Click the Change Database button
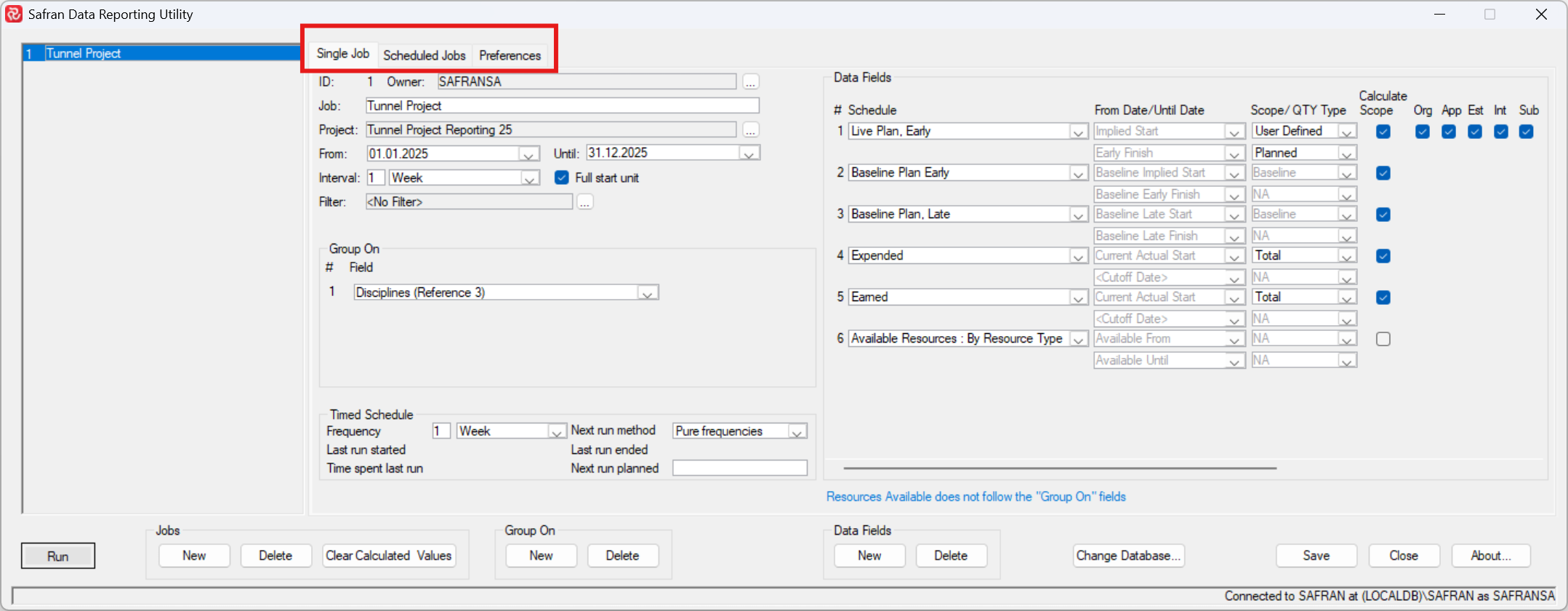Viewport: 1568px width, 611px height. point(1128,556)
